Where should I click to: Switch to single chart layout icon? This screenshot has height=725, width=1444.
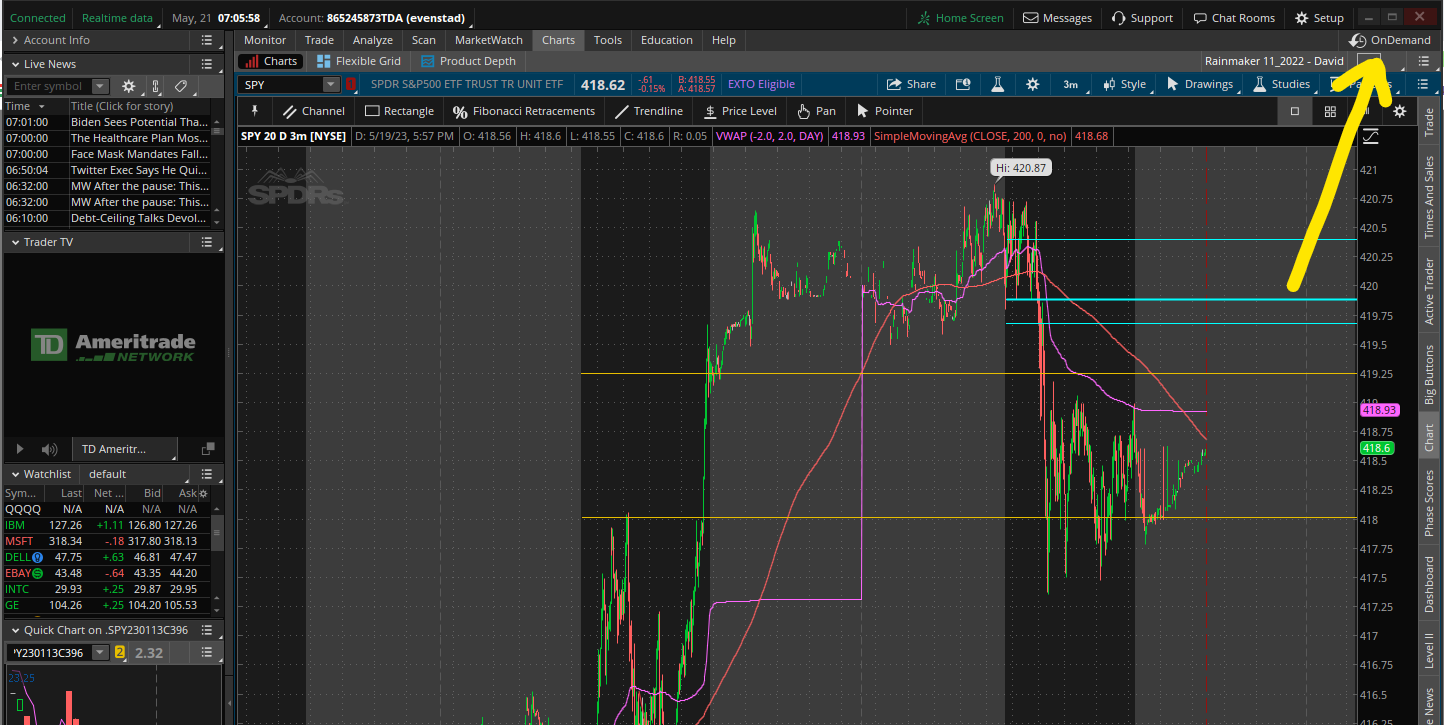[1295, 111]
